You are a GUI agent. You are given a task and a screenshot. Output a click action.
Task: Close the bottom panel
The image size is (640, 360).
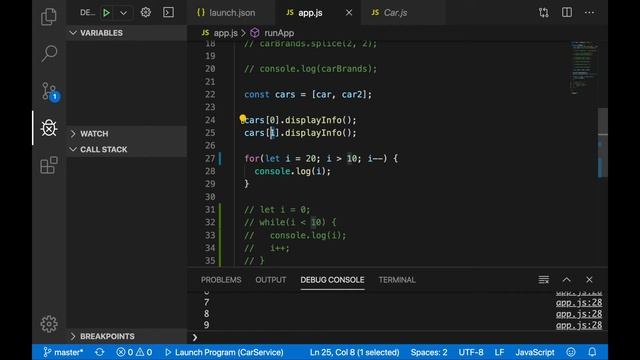coord(589,280)
